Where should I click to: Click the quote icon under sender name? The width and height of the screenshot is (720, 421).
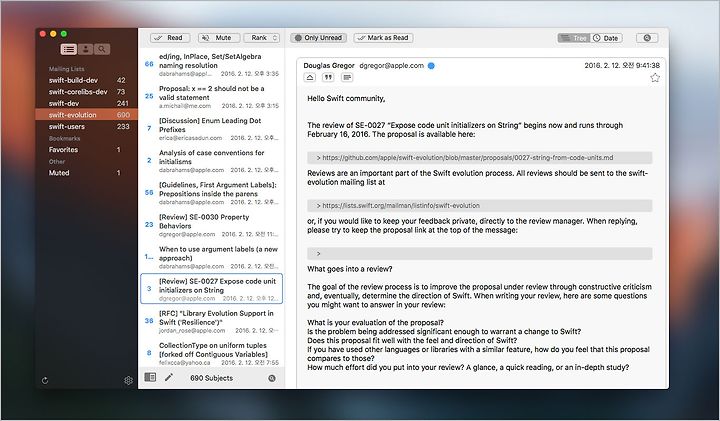click(x=328, y=77)
